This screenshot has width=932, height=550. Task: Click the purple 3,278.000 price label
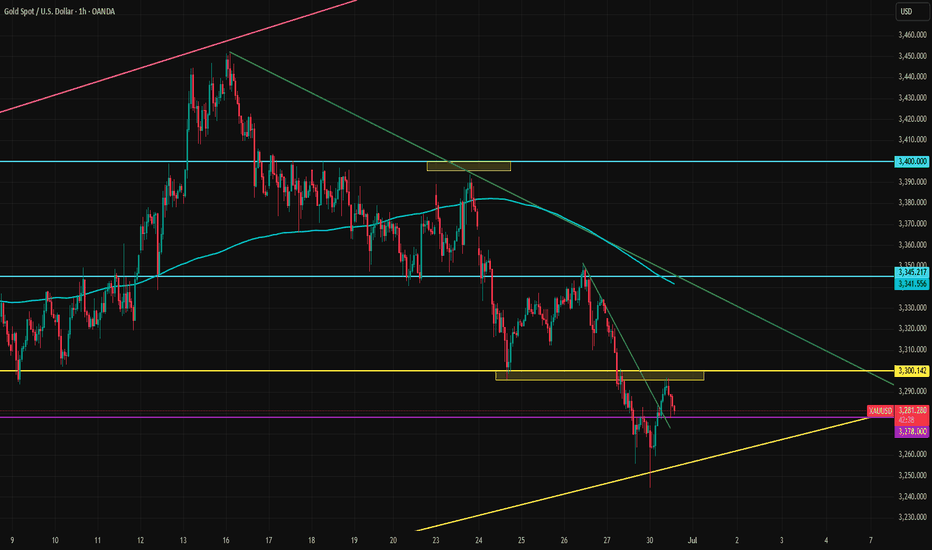click(x=912, y=432)
